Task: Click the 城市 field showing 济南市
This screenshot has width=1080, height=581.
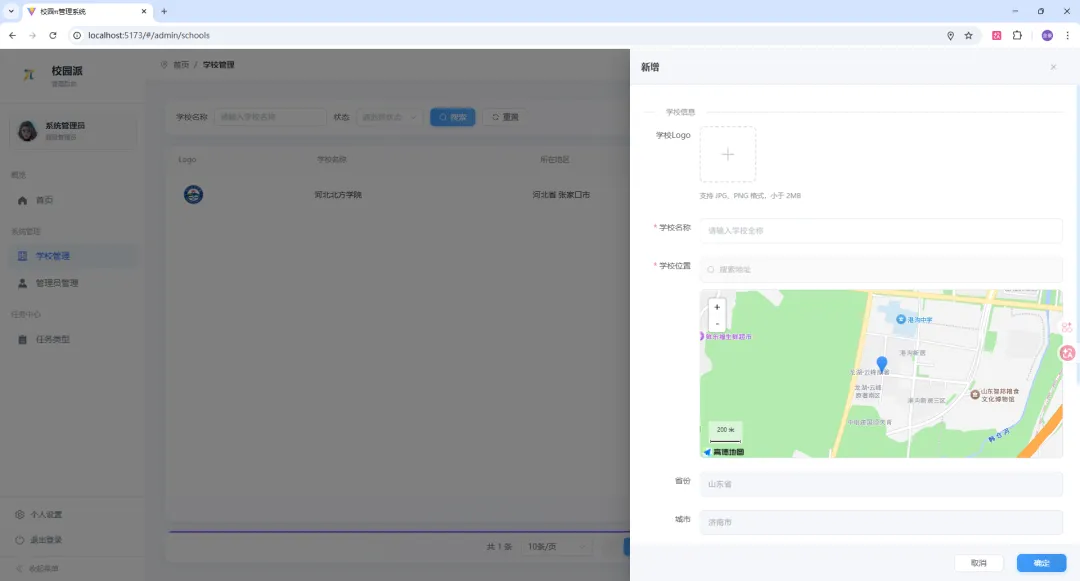Action: (x=880, y=522)
